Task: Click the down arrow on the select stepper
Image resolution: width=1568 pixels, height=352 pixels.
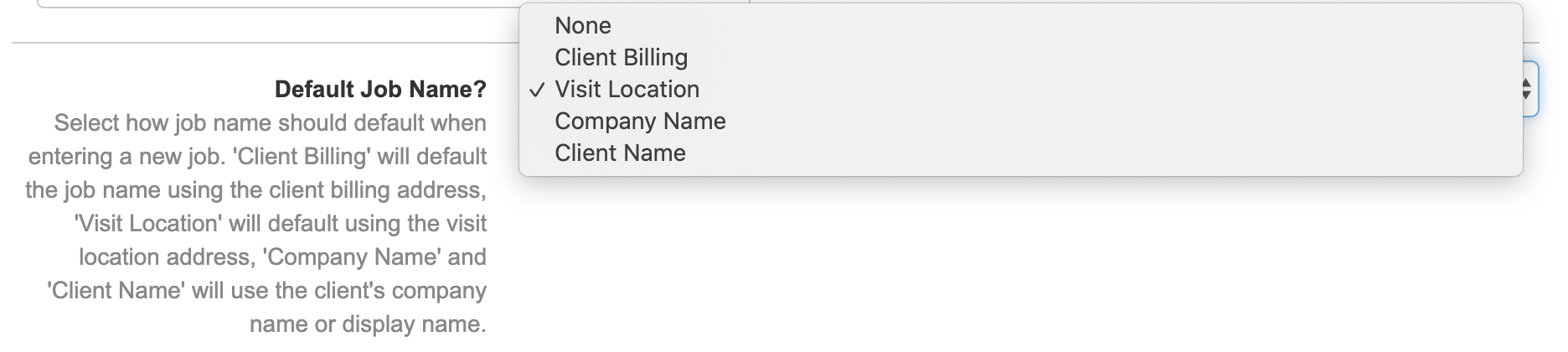Action: (1526, 95)
